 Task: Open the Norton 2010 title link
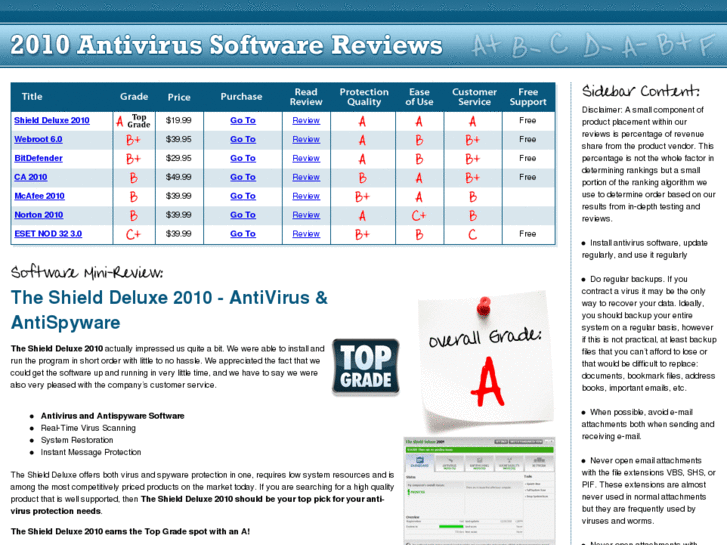click(38, 215)
